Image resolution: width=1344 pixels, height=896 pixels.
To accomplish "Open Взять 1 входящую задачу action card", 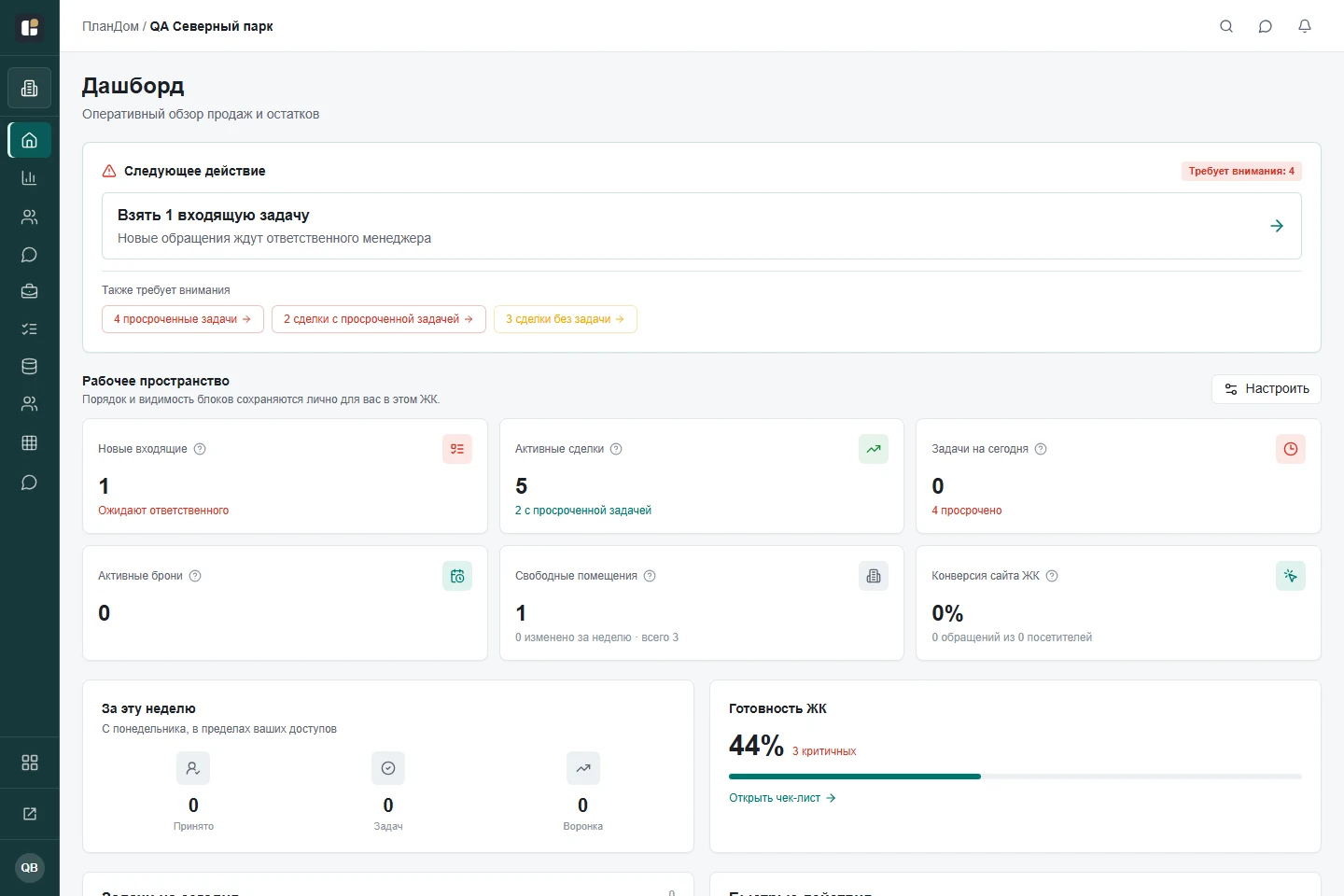I will (702, 226).
